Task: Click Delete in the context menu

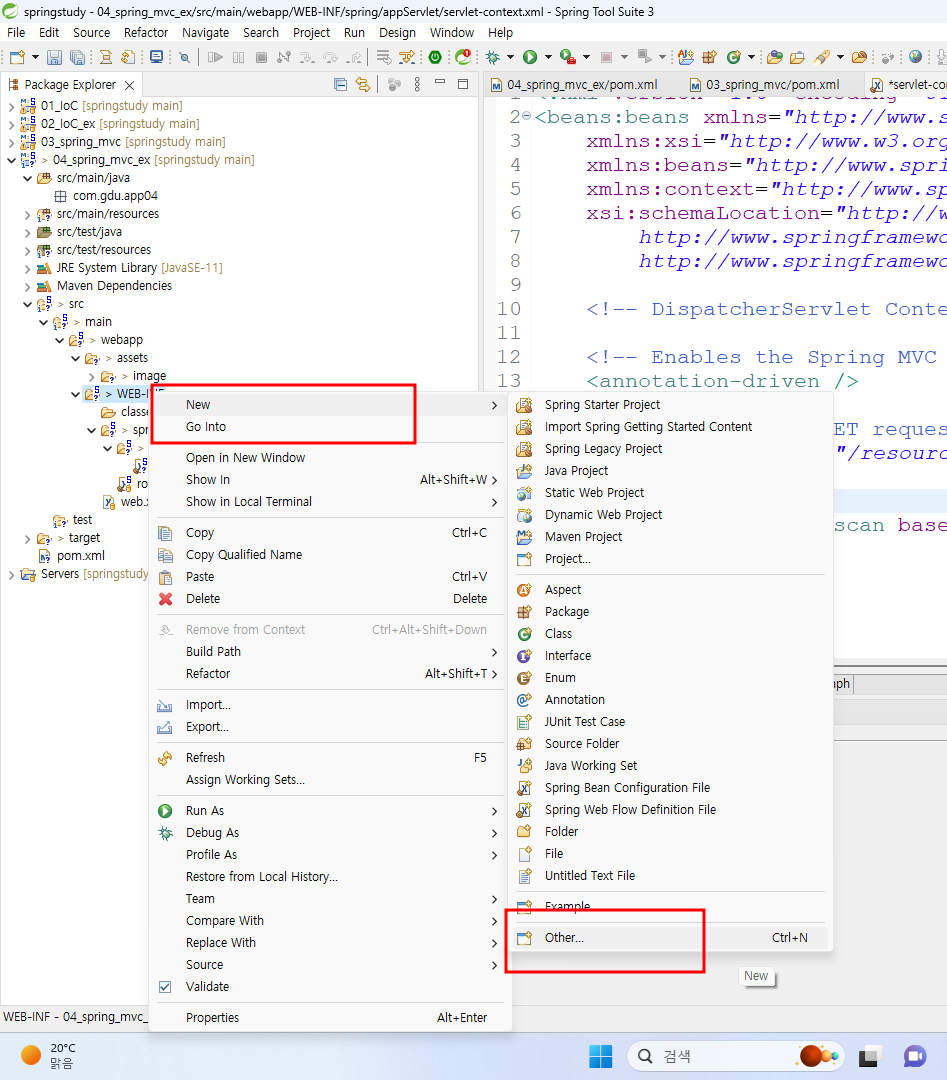Action: point(329,599)
